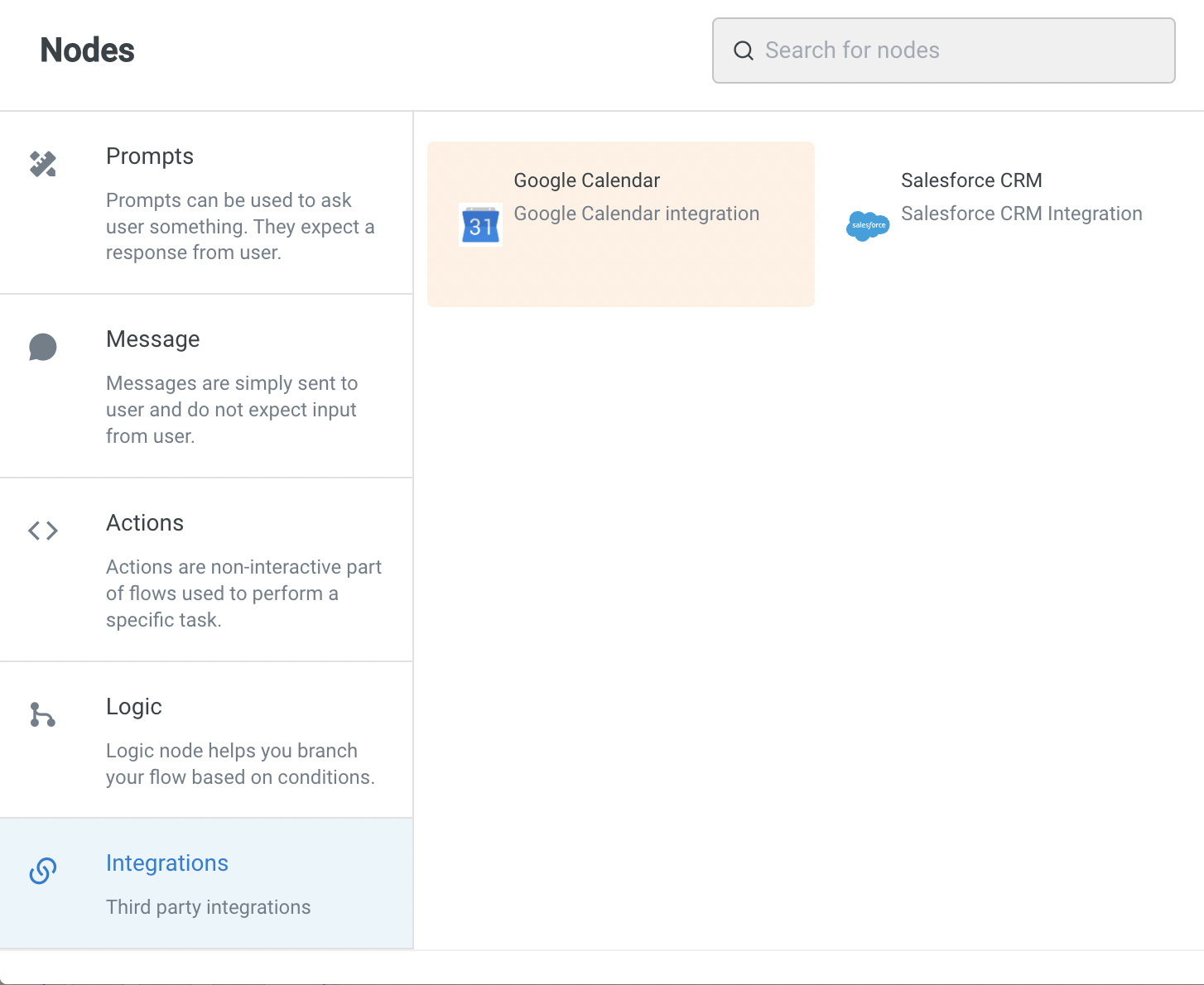Click the Actions code brackets icon

coord(43,531)
